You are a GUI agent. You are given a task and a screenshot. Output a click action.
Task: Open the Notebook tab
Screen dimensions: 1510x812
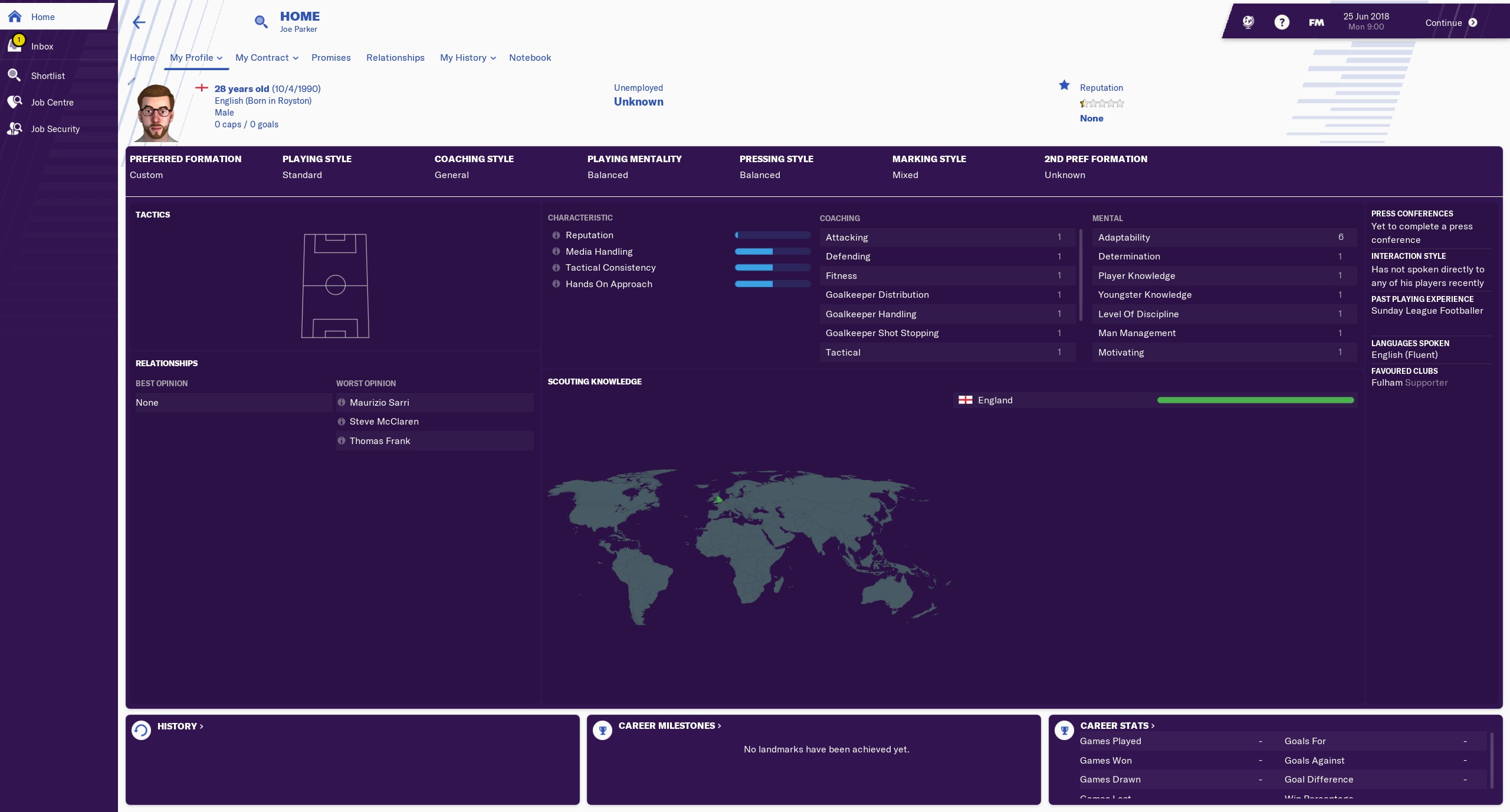(530, 58)
